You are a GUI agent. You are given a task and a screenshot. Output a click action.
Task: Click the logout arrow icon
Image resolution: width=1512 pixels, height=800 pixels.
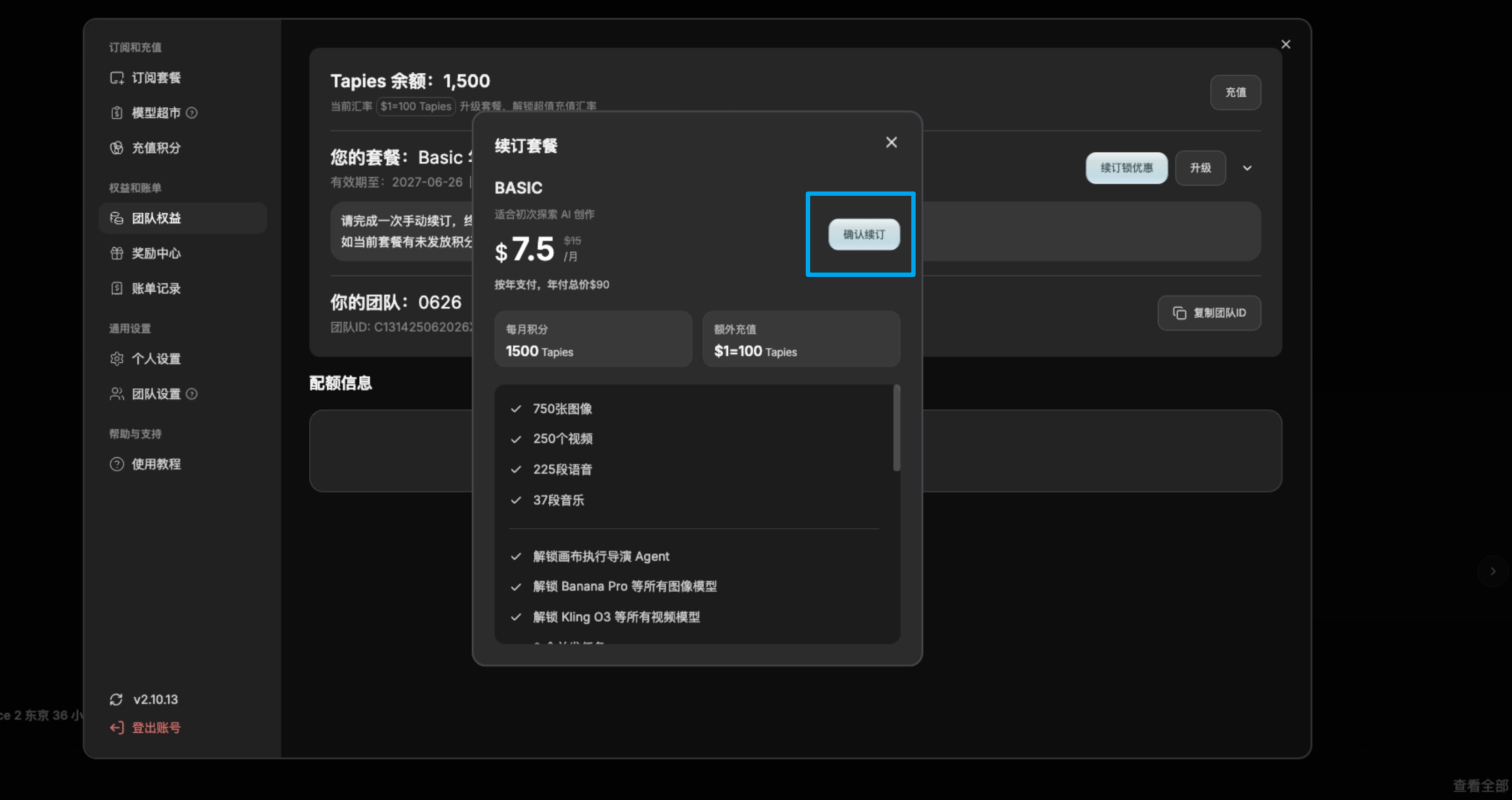[x=116, y=728]
